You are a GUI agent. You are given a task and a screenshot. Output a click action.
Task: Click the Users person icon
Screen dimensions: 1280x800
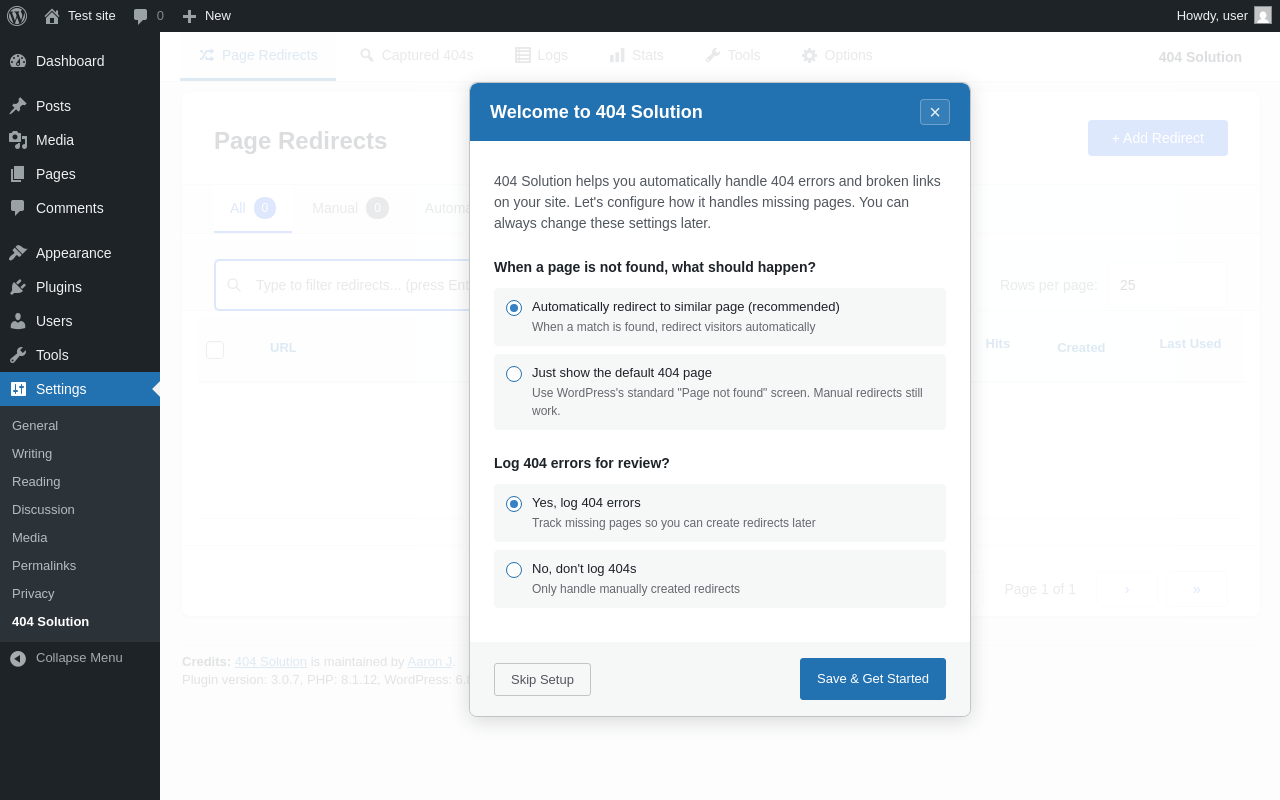pyautogui.click(x=18, y=321)
